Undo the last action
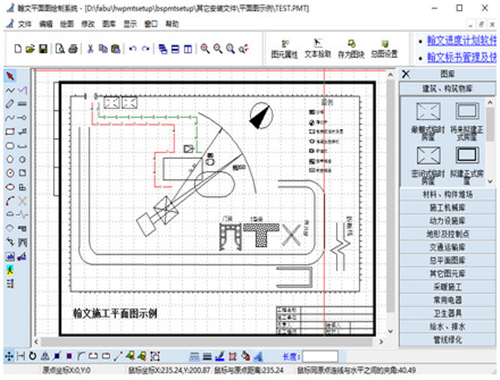500x380 pixels. click(x=133, y=49)
